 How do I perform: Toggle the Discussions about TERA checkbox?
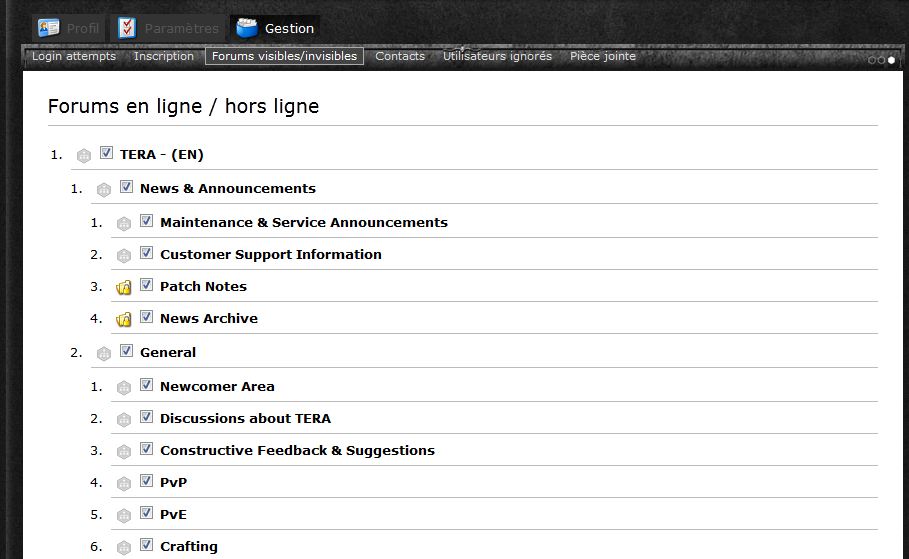[x=147, y=417]
